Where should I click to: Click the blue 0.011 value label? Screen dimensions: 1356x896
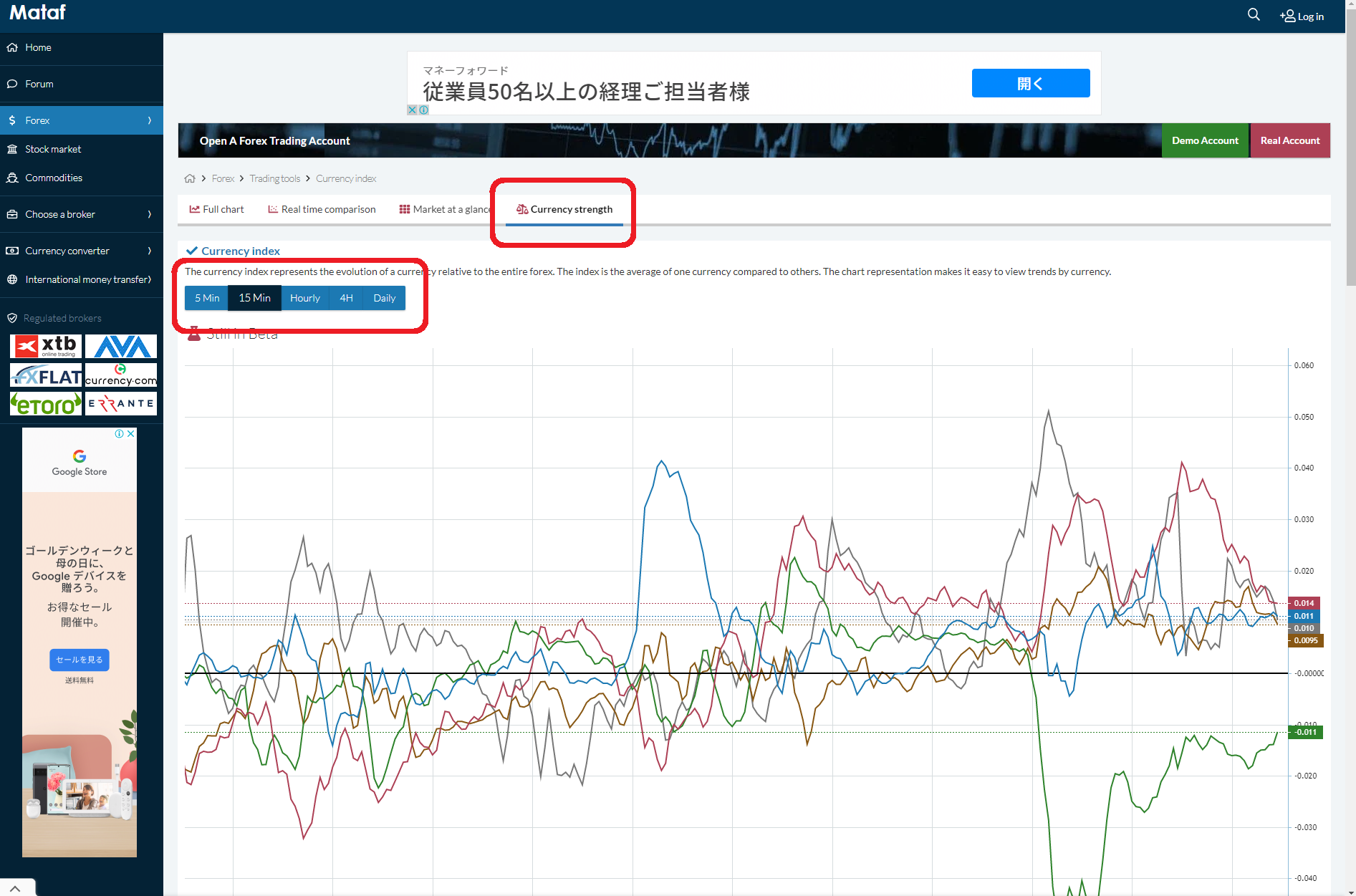pyautogui.click(x=1304, y=616)
